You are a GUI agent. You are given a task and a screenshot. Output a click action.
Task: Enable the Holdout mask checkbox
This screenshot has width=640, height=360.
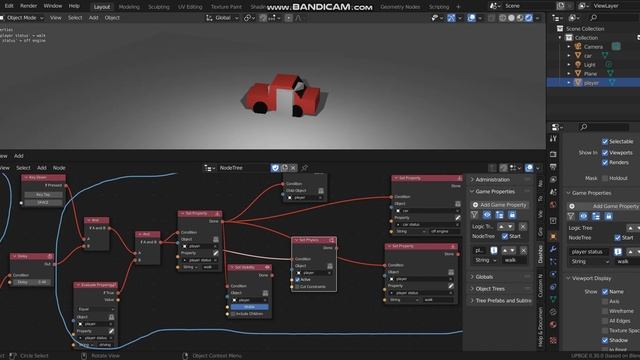click(x=605, y=178)
